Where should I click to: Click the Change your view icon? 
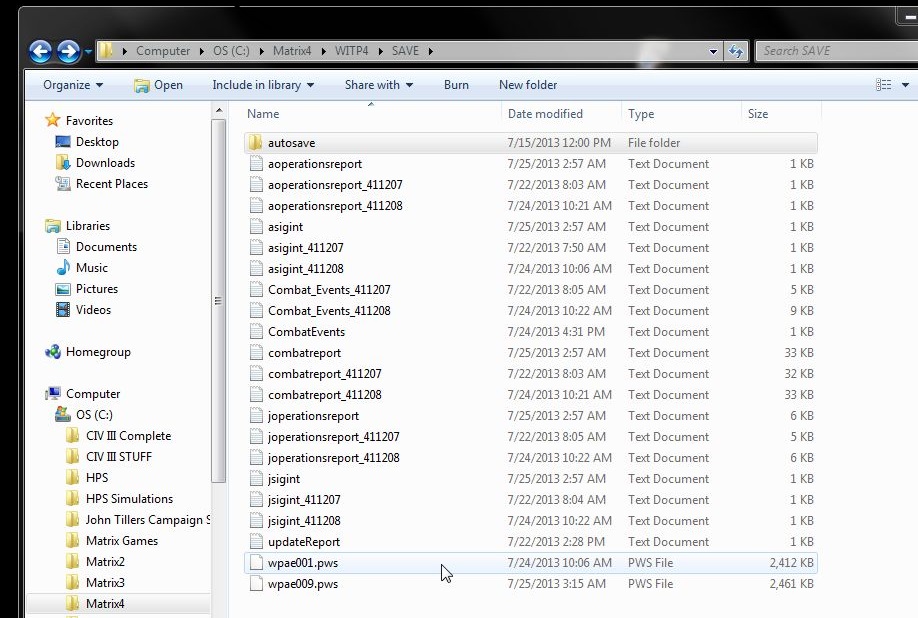[x=884, y=84]
